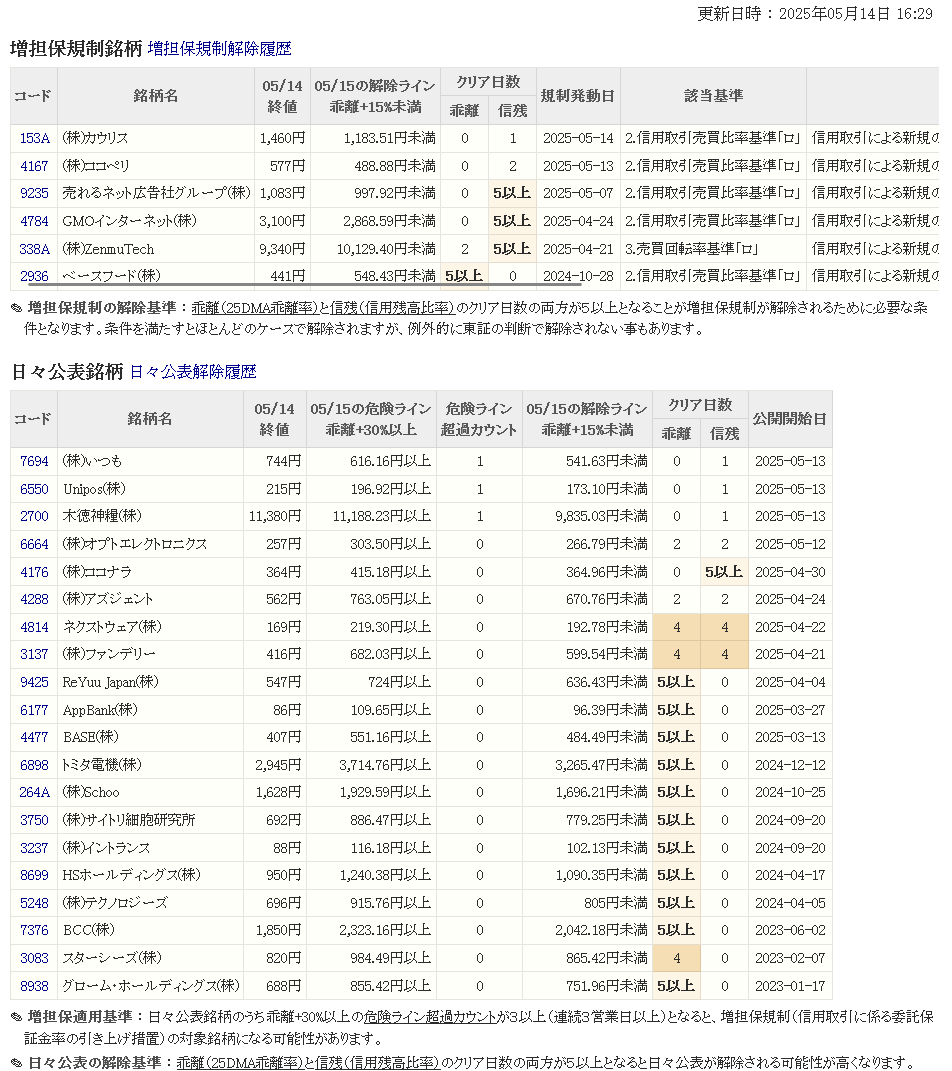Open the 日々公表解除履歴 link
952x1071 pixels.
[x=193, y=372]
